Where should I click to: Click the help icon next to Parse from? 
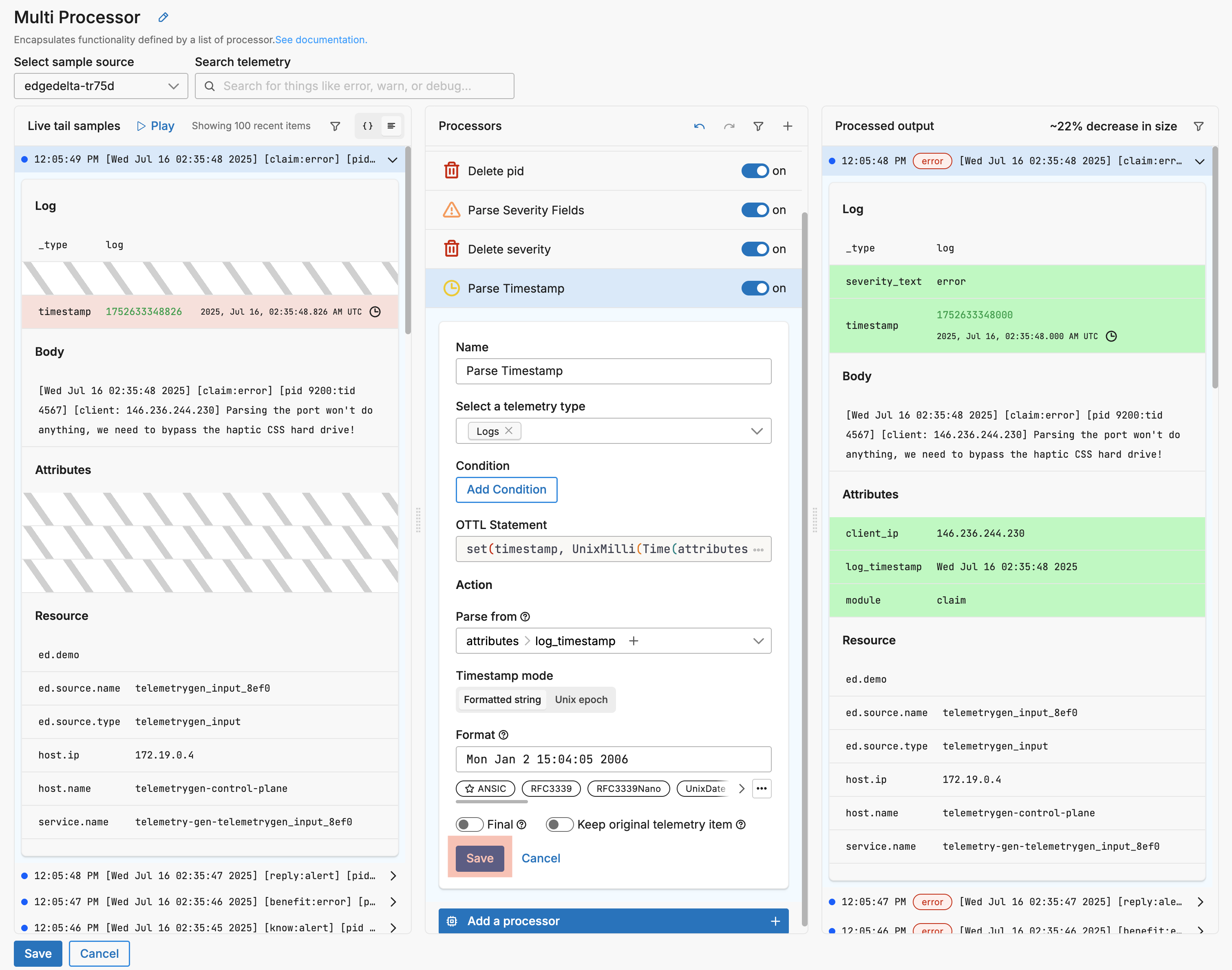(525, 617)
